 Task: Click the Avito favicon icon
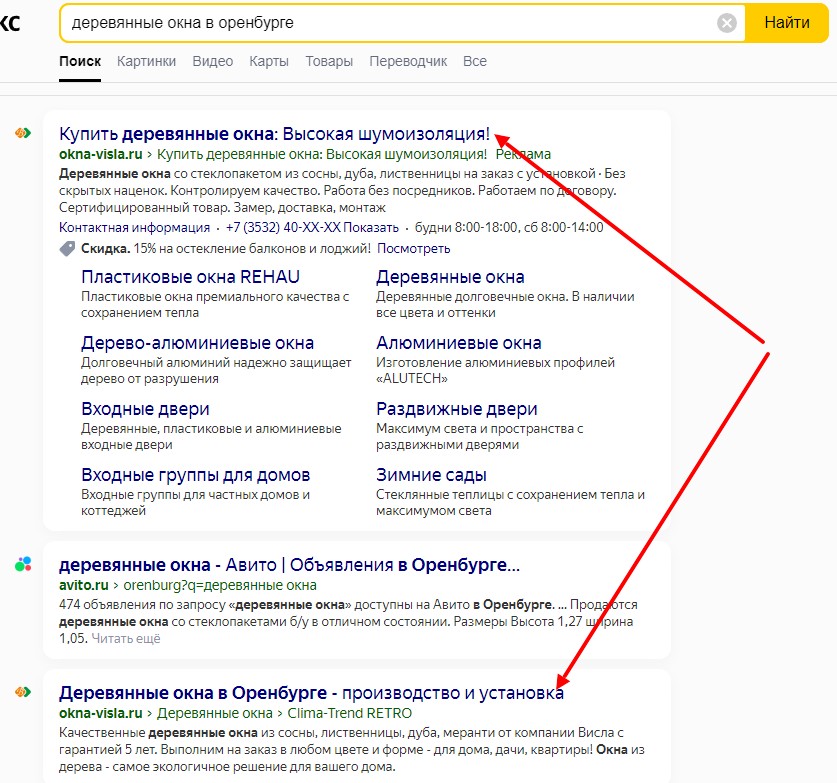(x=23, y=565)
